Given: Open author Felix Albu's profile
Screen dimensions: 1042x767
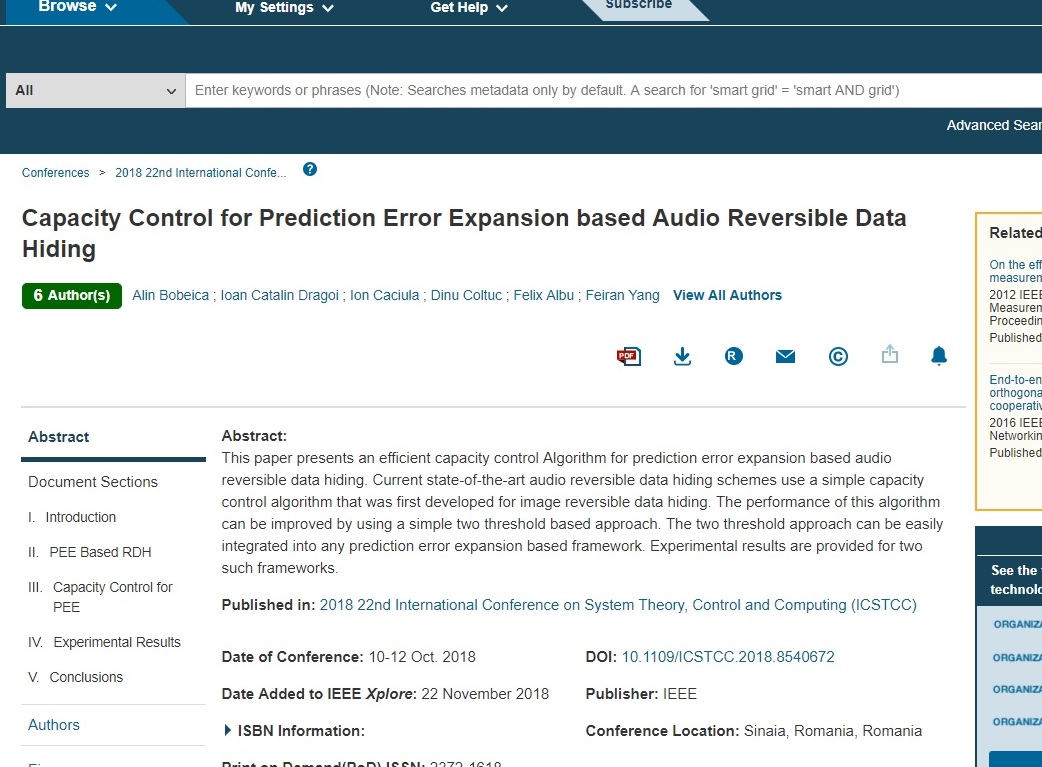Looking at the screenshot, I should point(543,295).
